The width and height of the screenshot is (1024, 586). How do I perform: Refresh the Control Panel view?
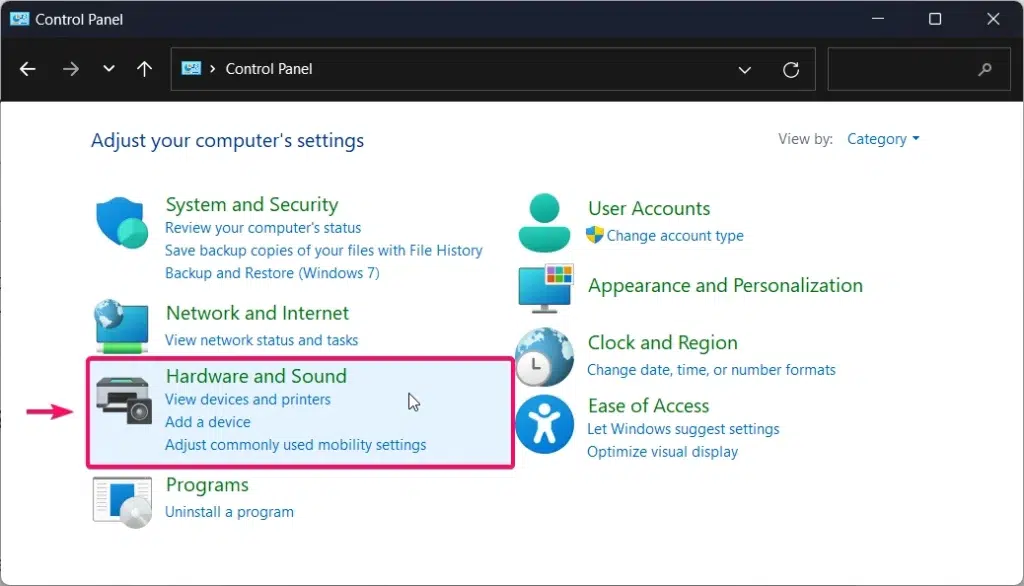click(791, 69)
